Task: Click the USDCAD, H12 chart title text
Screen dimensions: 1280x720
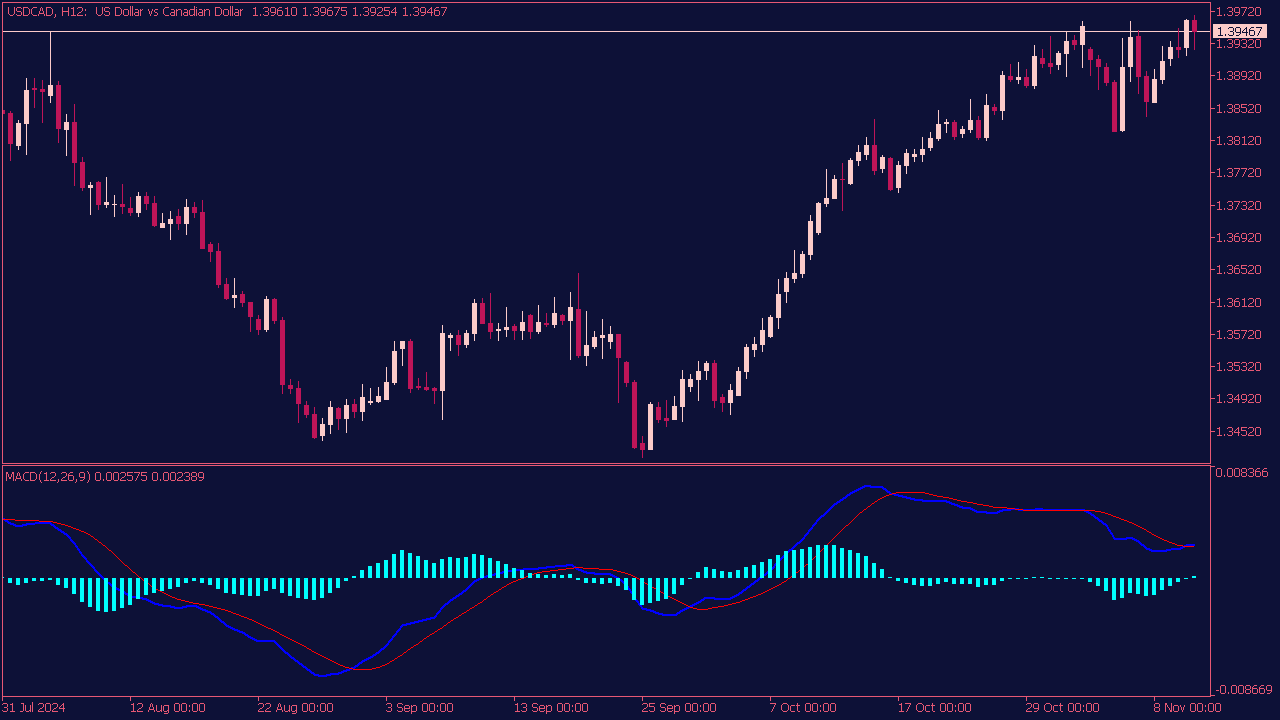Action: coord(226,12)
